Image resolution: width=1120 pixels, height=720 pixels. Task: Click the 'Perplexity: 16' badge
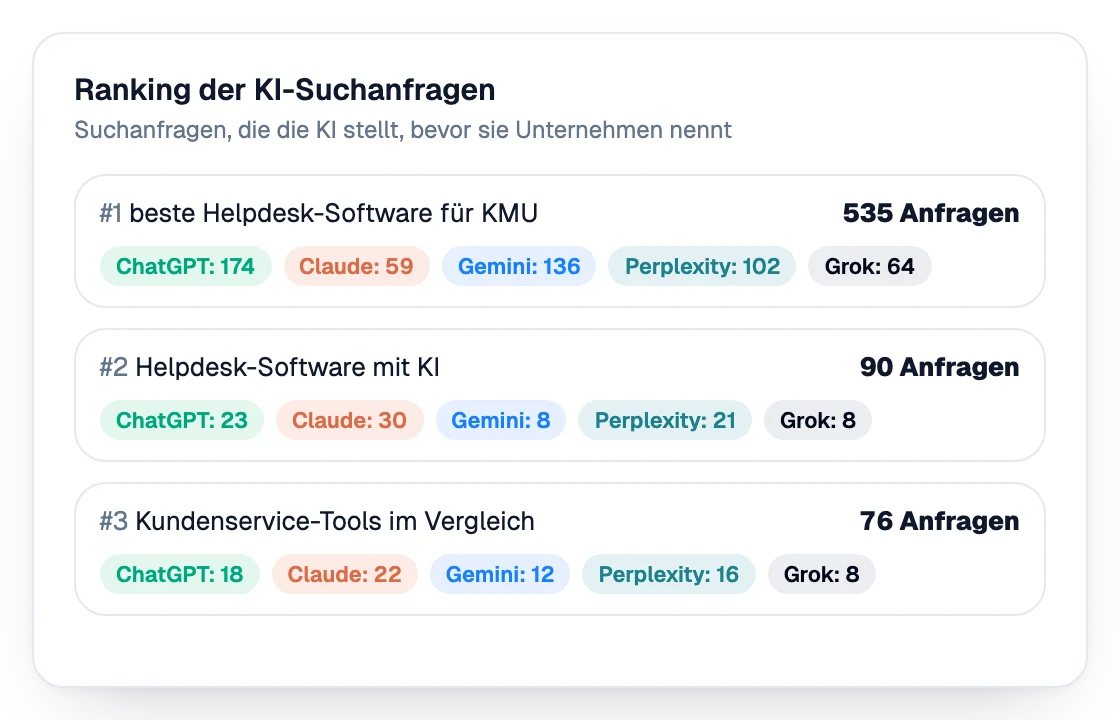669,574
